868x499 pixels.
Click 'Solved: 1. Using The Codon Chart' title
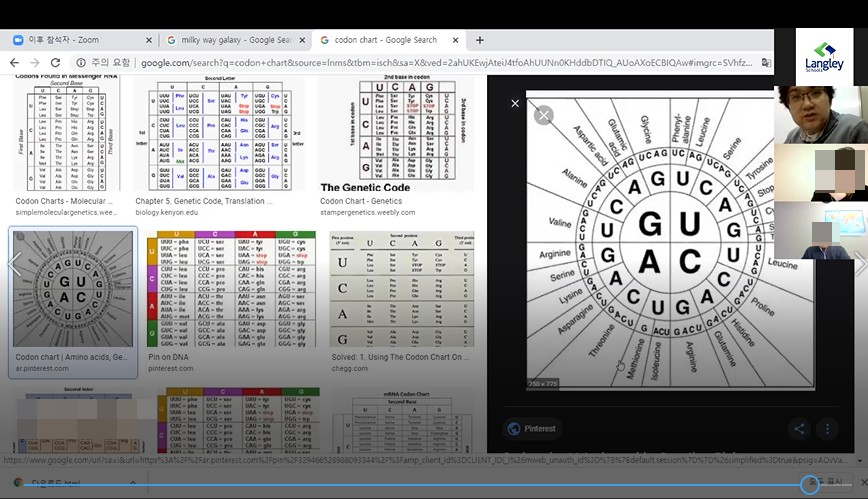pos(400,357)
